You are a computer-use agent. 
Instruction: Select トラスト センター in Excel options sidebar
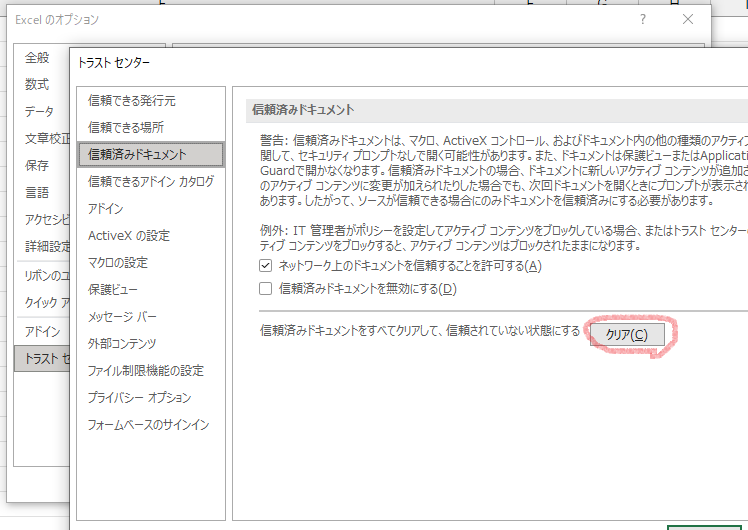(x=42, y=359)
